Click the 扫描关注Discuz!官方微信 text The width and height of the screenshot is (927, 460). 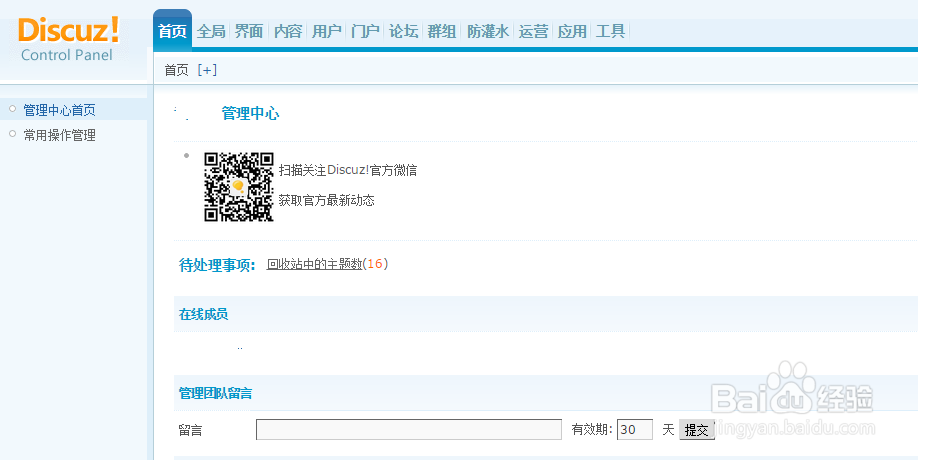coord(348,170)
